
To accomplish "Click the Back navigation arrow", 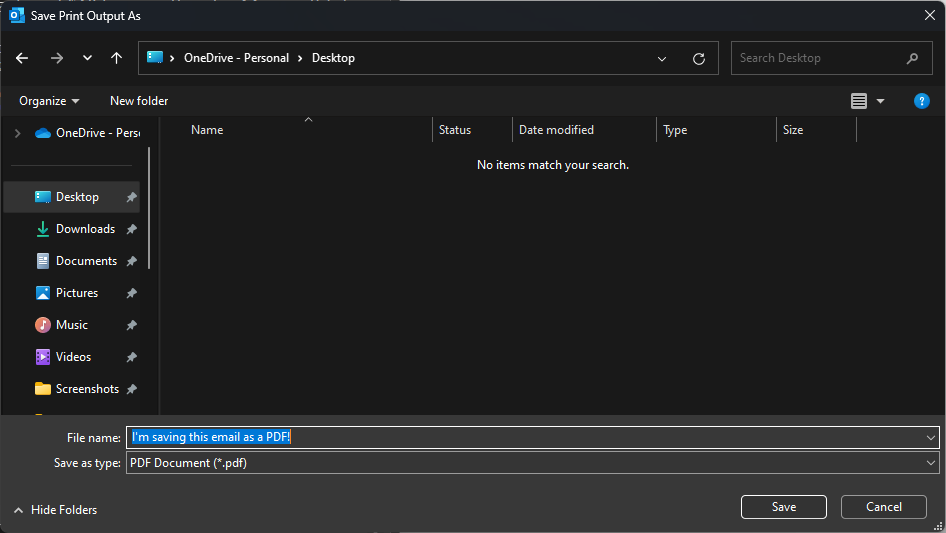I will tap(22, 58).
